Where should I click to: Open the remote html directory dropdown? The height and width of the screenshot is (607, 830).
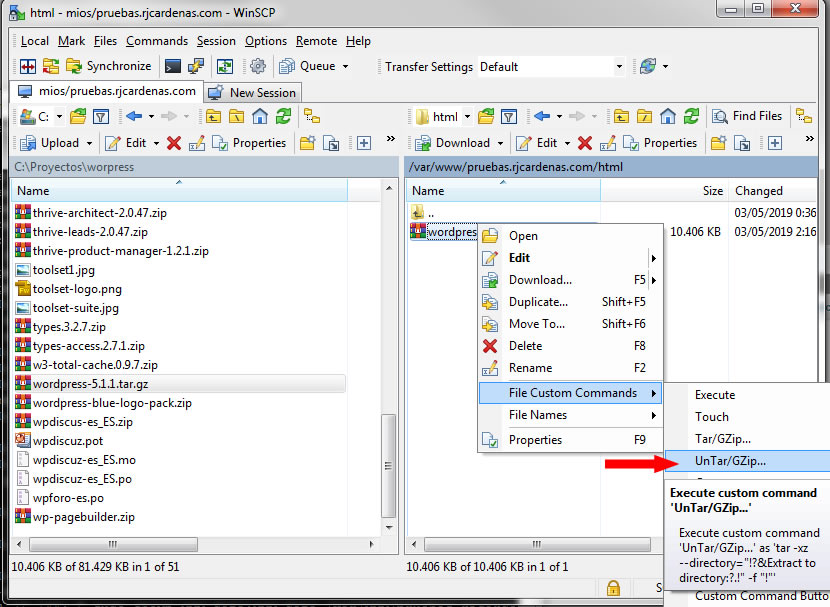point(467,116)
